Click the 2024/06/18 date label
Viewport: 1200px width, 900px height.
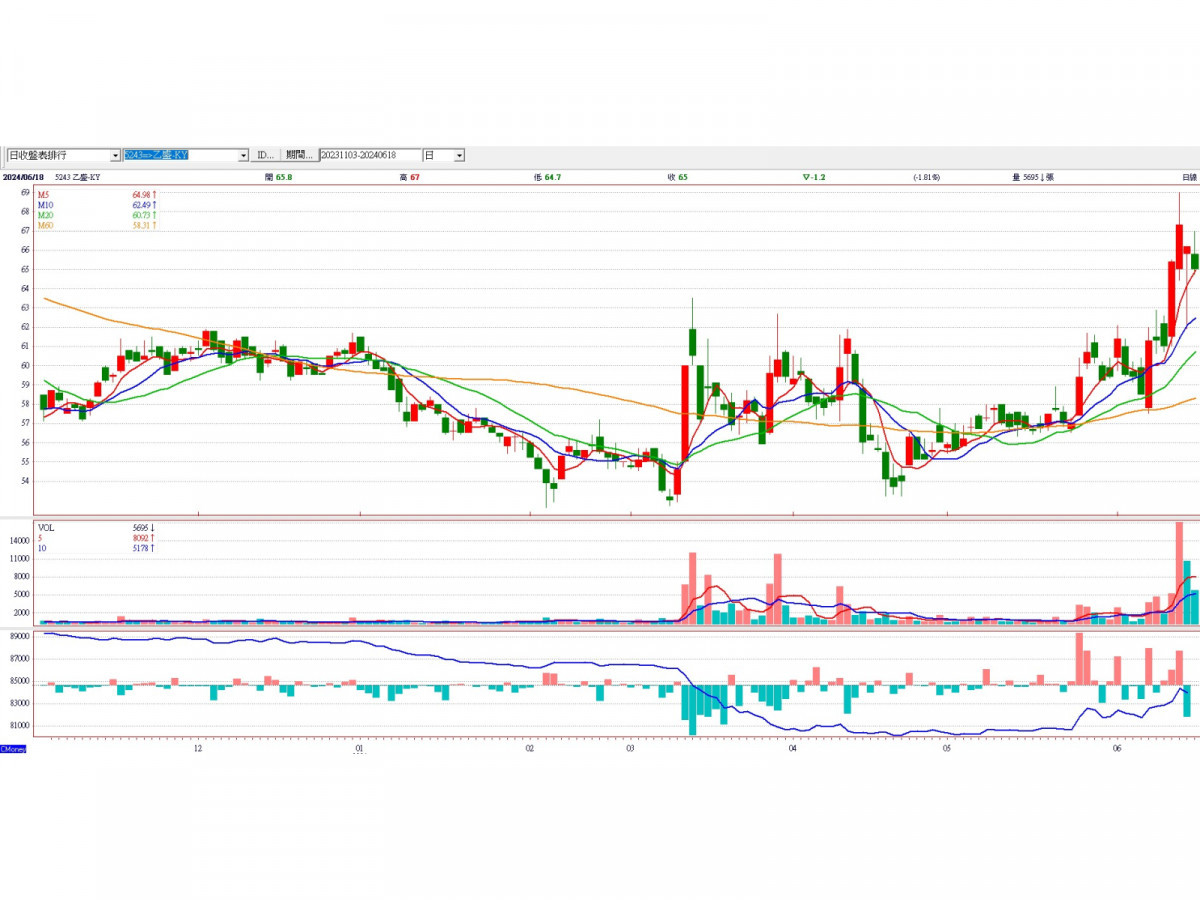[21, 177]
